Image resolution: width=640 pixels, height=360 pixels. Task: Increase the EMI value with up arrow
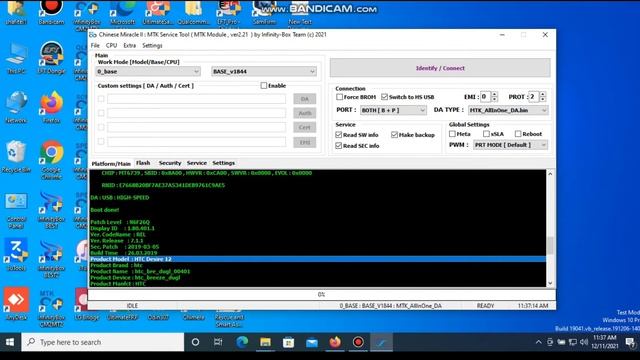pyautogui.click(x=495, y=94)
